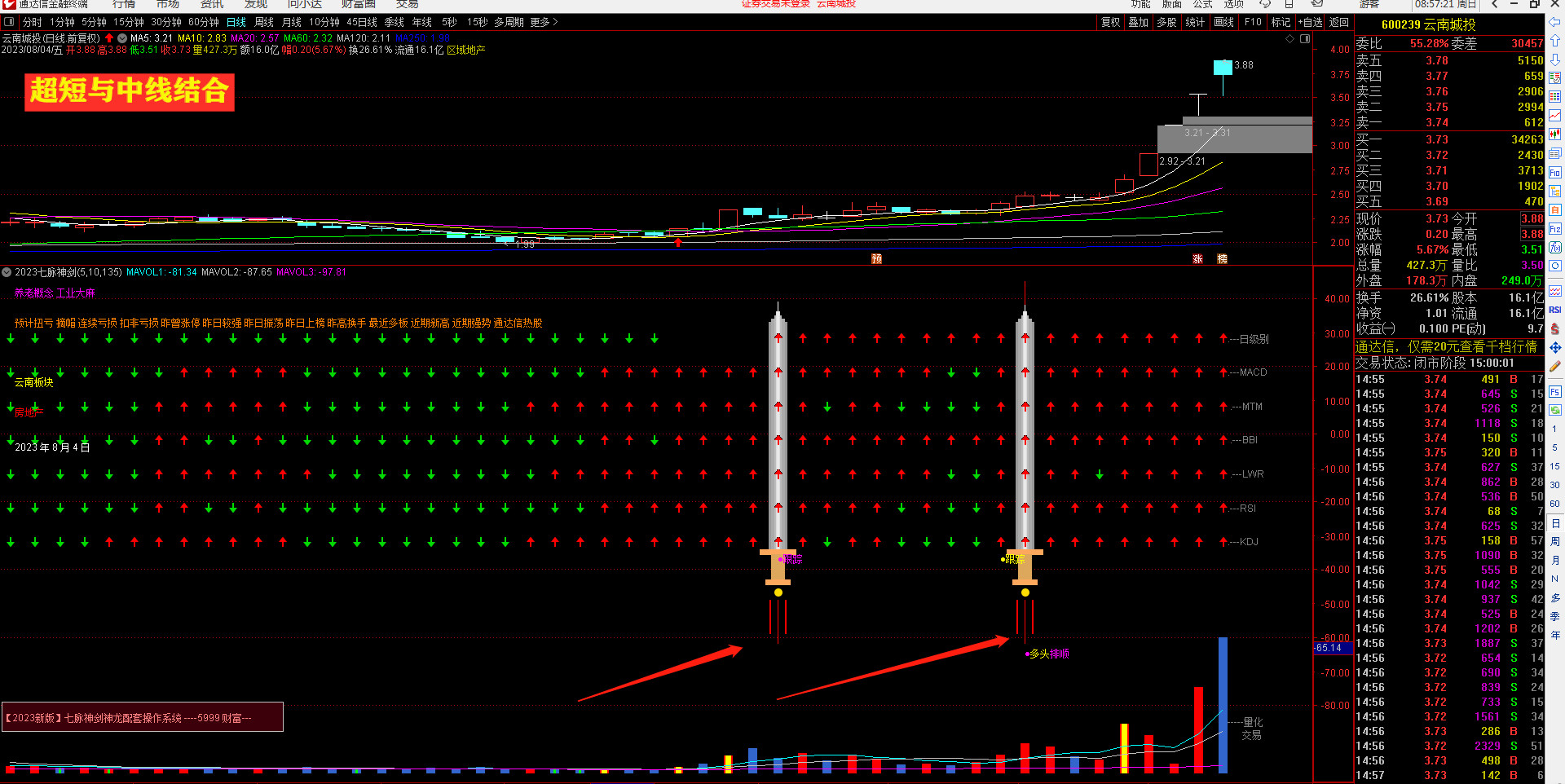Screen dimensions: 1565x784
Task: Click the 标记 toolbar button
Action: [1281, 22]
